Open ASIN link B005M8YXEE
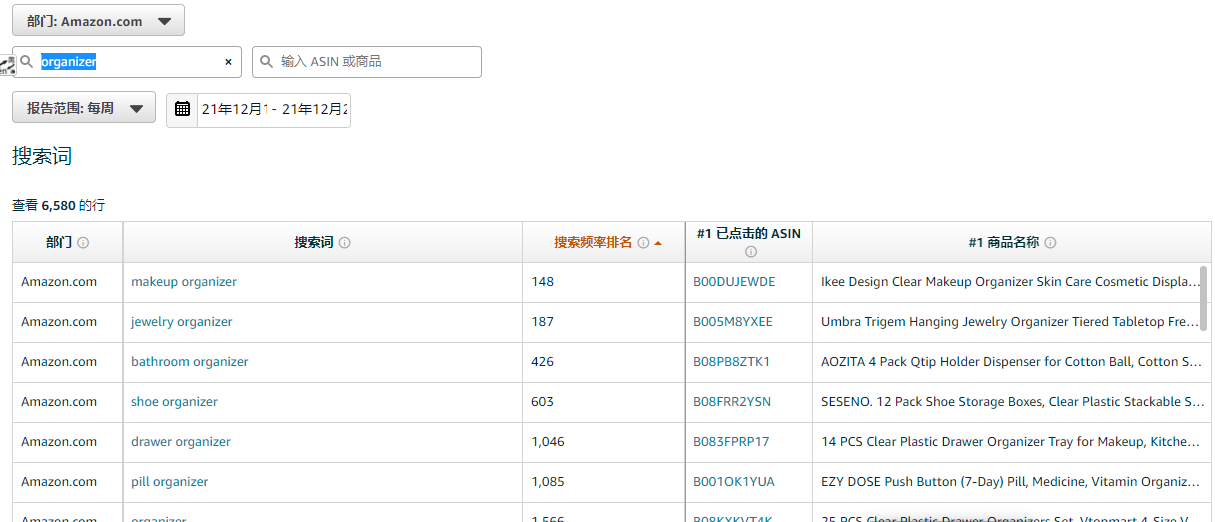This screenshot has height=522, width=1215. point(733,322)
